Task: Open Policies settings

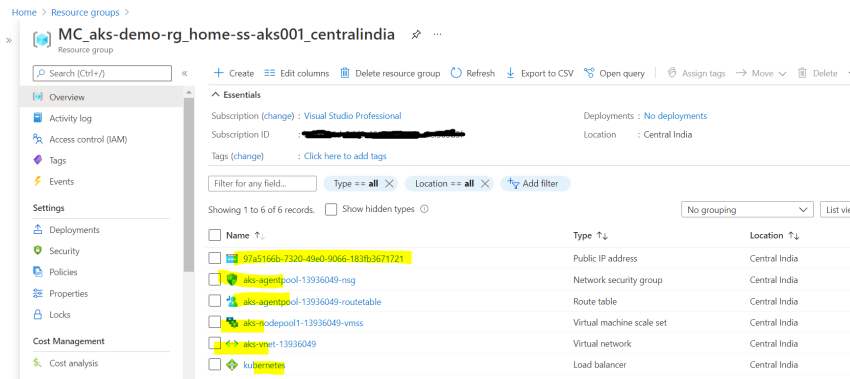Action: pyautogui.click(x=63, y=272)
